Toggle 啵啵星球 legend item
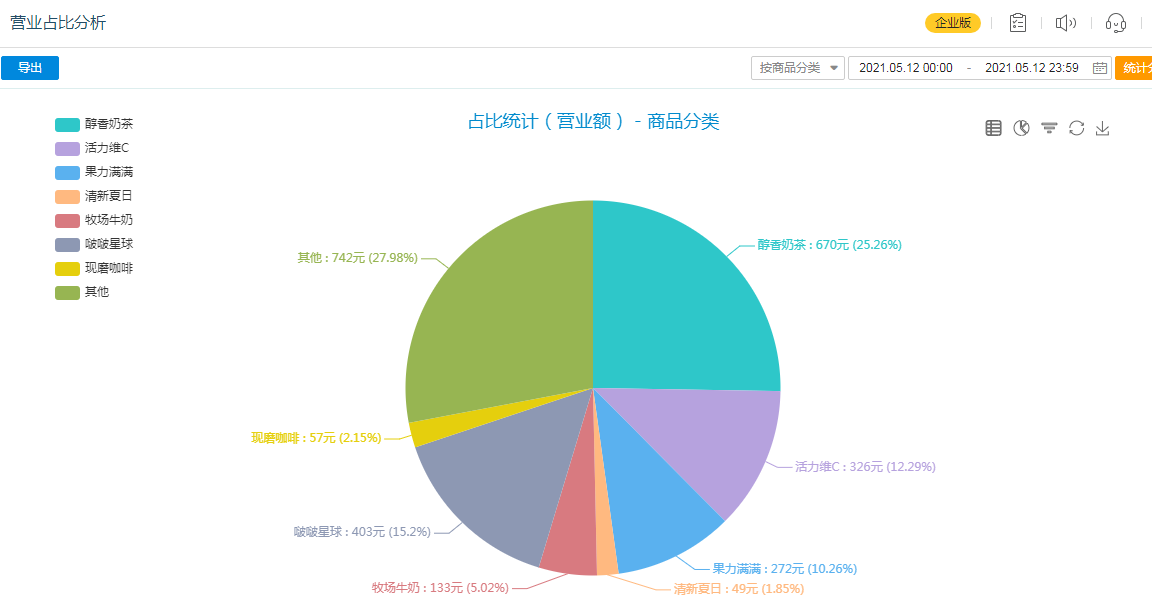 (x=93, y=244)
